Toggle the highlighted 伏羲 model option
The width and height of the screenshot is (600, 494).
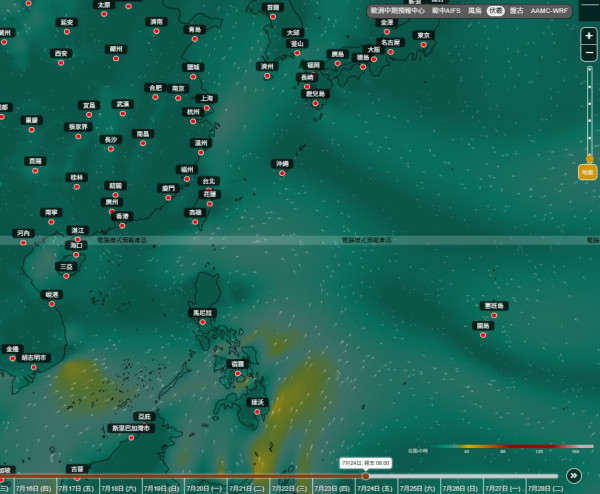496,11
